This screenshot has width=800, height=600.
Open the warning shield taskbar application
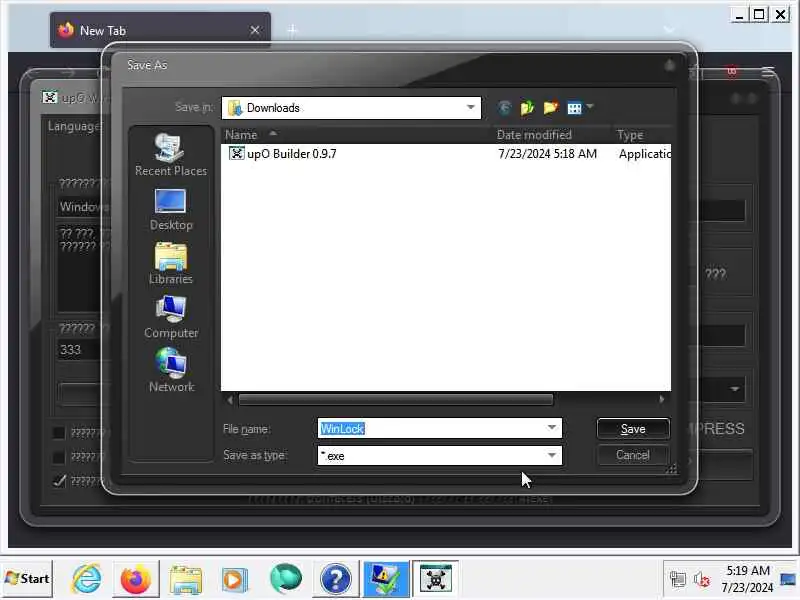pos(386,579)
